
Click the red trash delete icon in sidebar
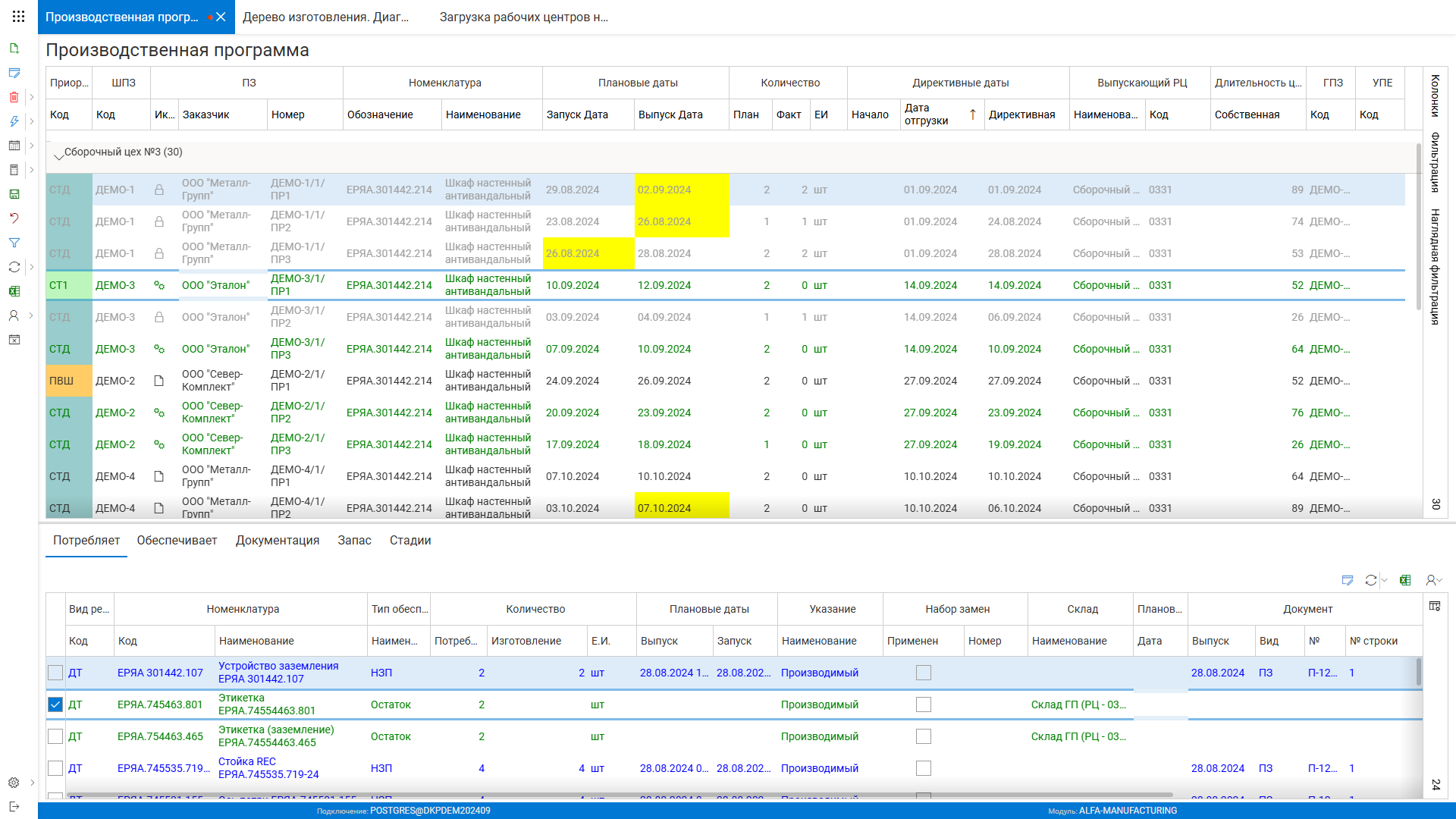coord(14,97)
